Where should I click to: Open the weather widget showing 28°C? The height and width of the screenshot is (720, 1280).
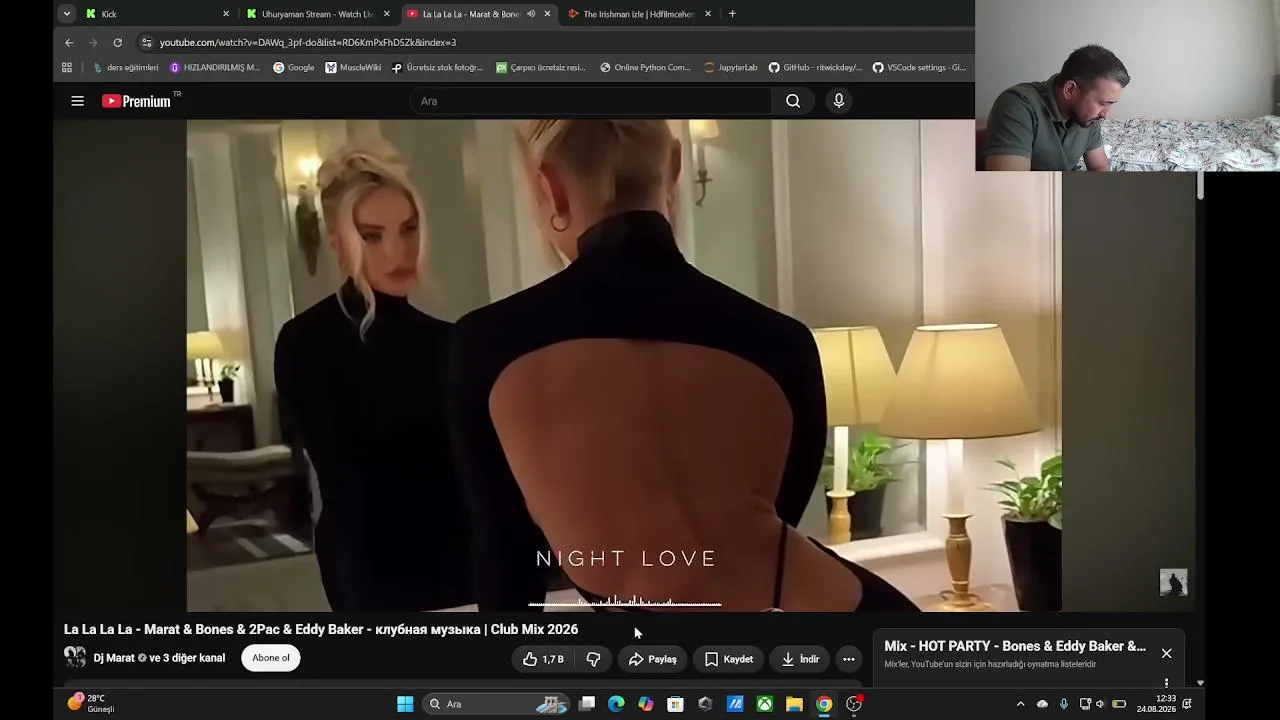[x=91, y=703]
